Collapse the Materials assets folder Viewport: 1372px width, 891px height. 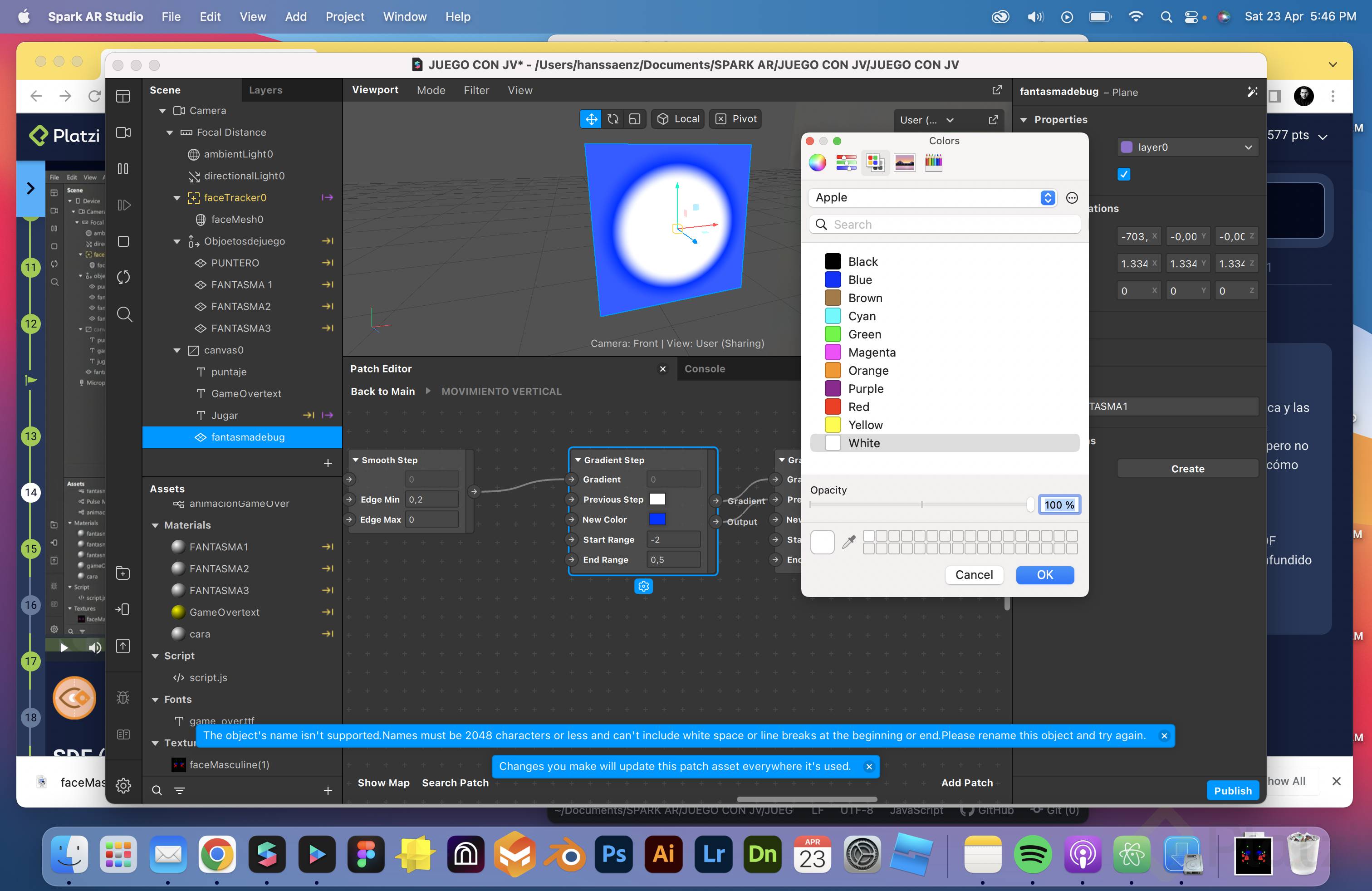(x=155, y=526)
